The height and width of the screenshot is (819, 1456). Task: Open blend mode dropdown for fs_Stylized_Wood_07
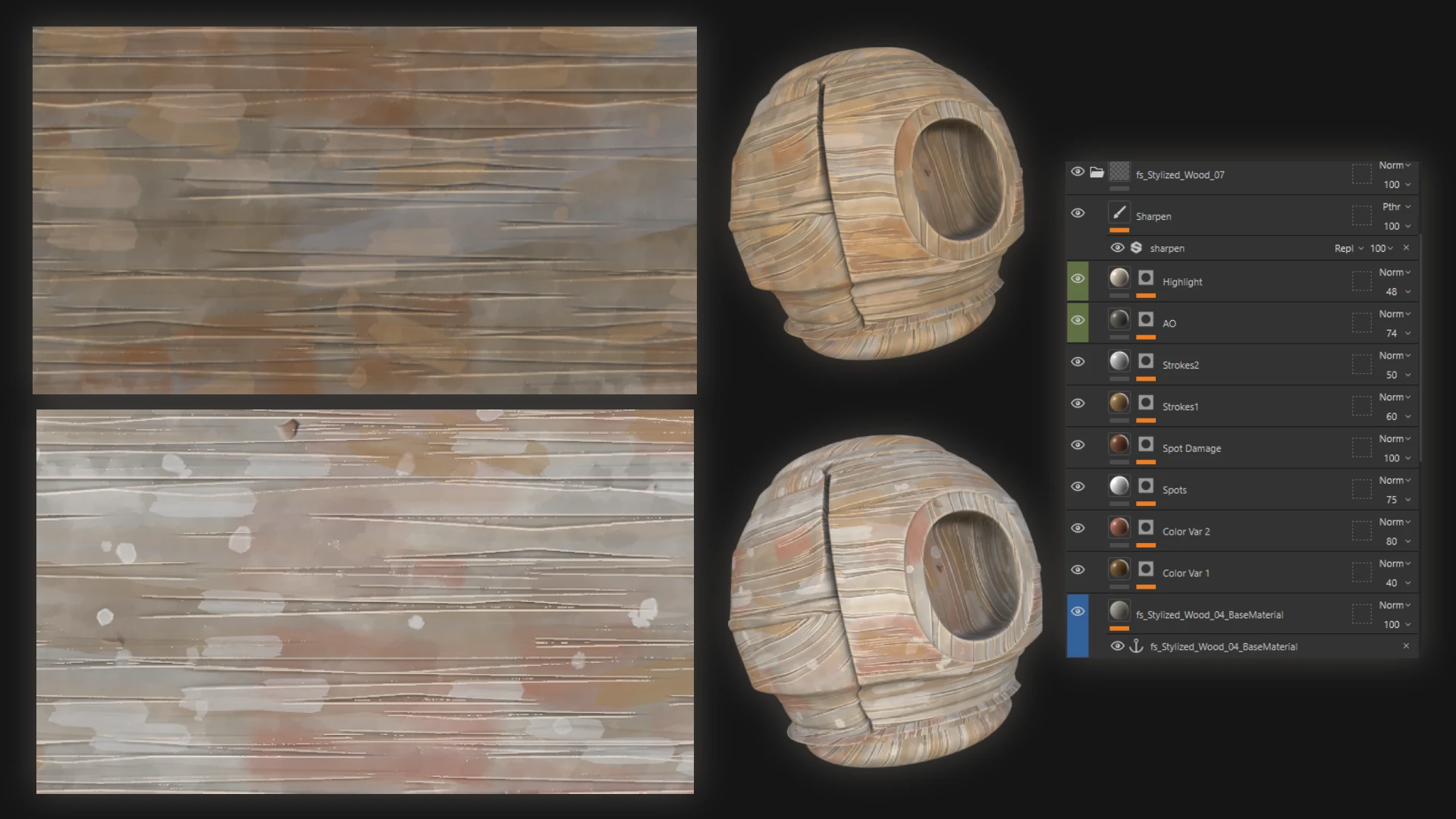tap(1395, 165)
